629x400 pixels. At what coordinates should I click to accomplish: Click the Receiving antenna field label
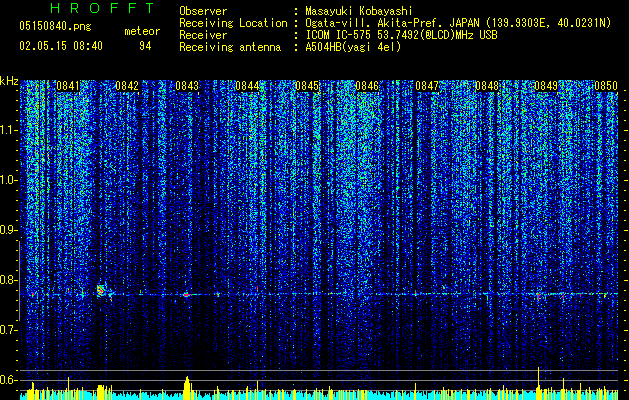click(230, 47)
